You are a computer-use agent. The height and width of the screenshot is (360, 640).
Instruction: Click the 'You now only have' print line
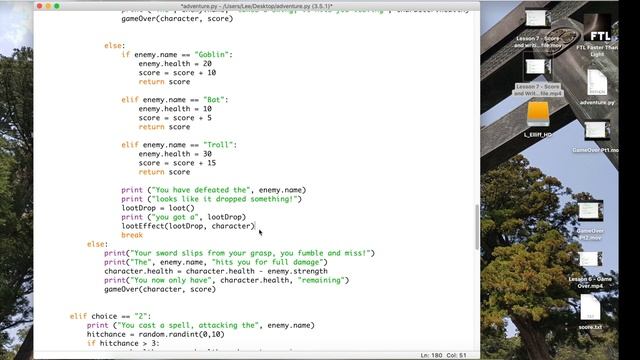click(227, 280)
